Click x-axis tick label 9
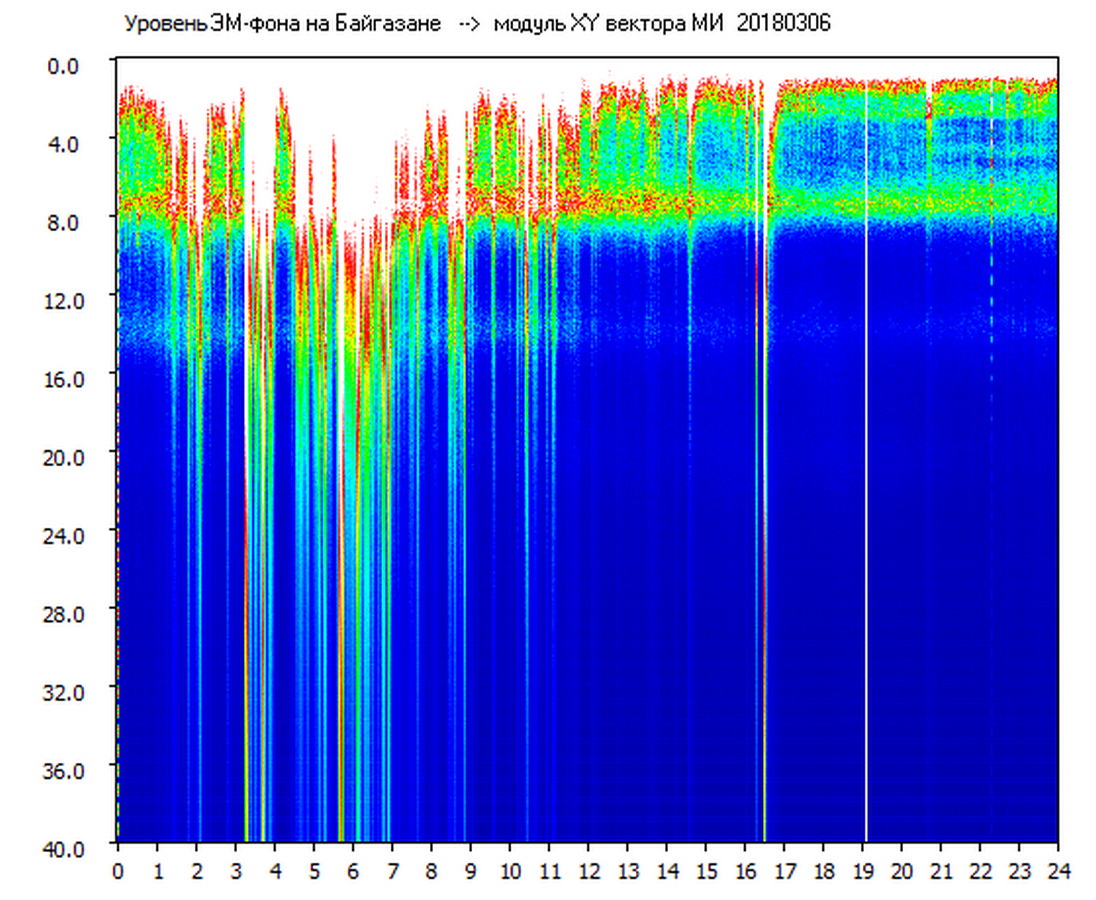This screenshot has height=900, width=1096. pyautogui.click(x=471, y=871)
